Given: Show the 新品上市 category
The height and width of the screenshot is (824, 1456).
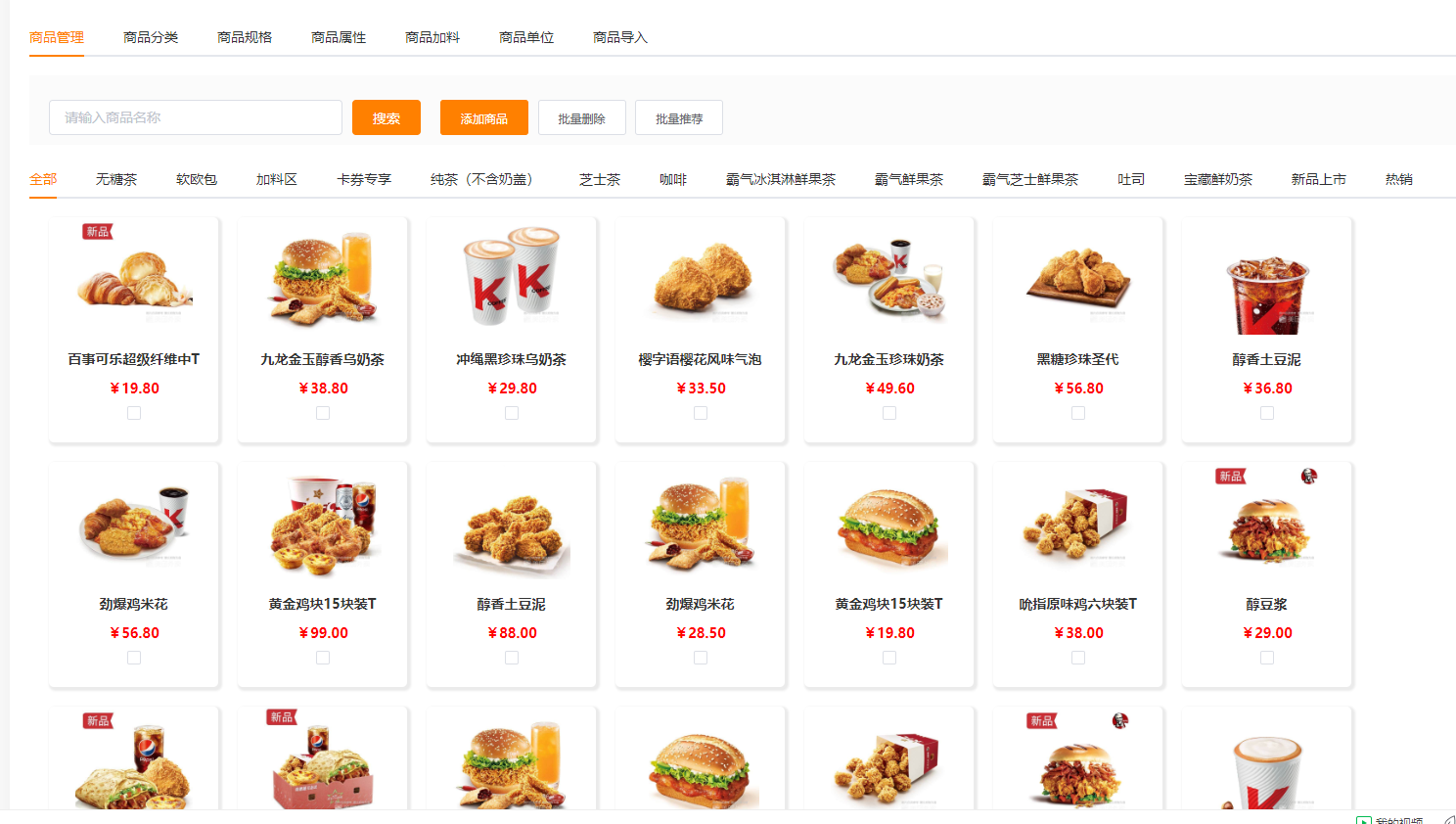Looking at the screenshot, I should [1318, 179].
